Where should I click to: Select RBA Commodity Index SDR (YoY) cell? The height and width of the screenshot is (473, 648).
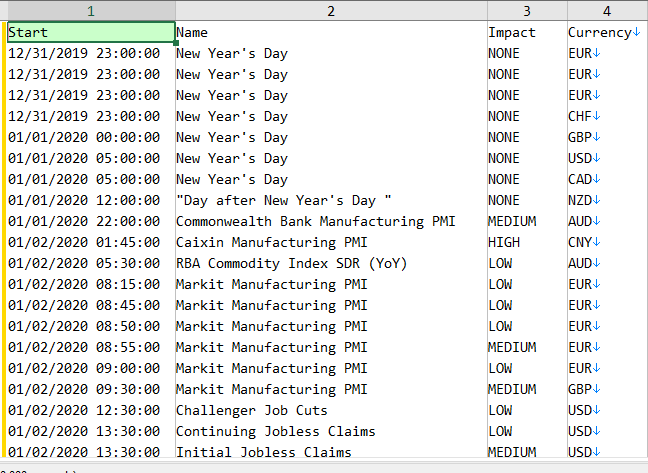(331, 263)
